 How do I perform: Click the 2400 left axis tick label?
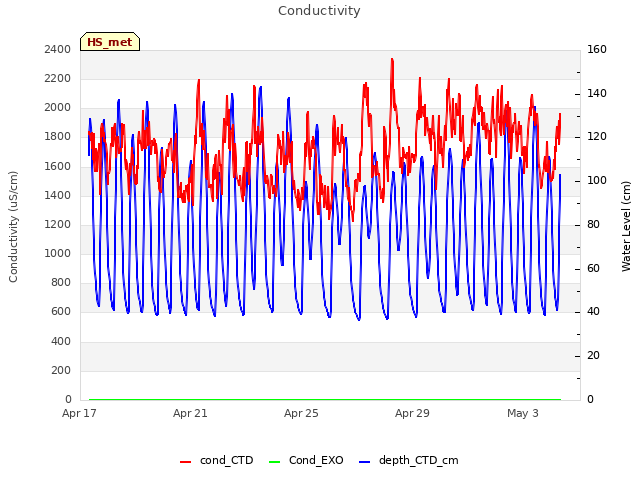[x=58, y=49]
